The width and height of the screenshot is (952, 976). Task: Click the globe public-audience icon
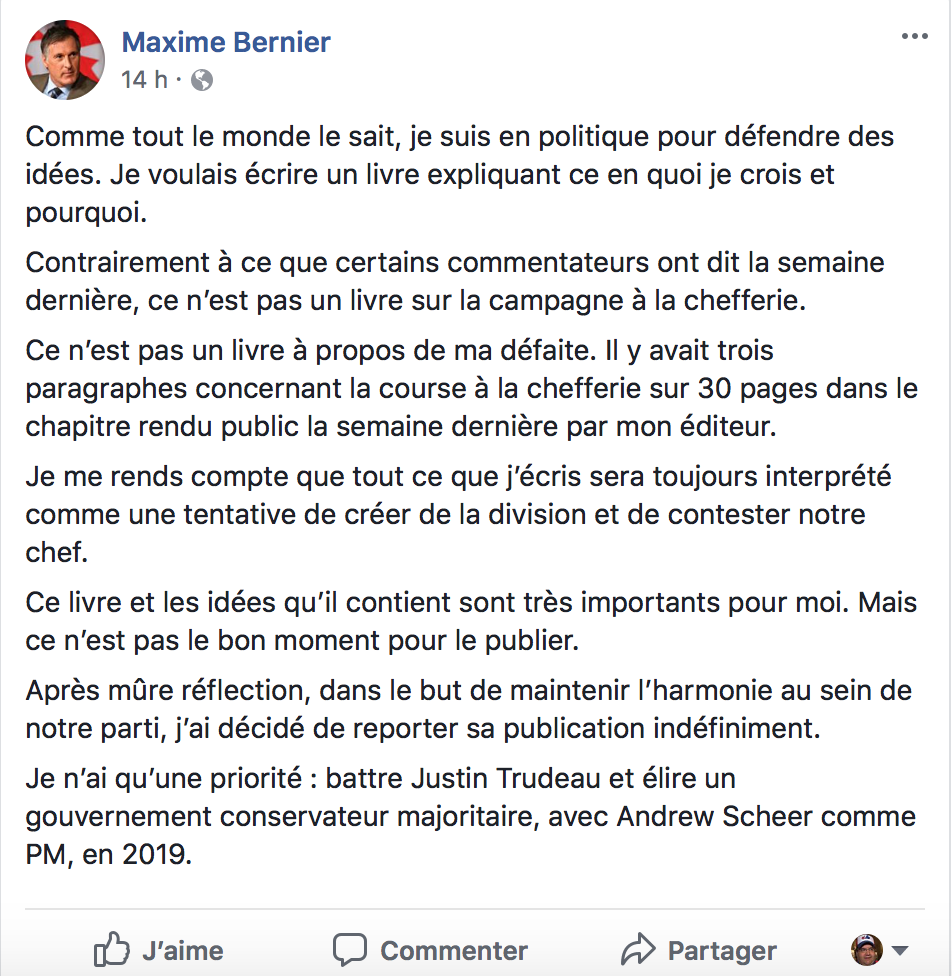[201, 80]
